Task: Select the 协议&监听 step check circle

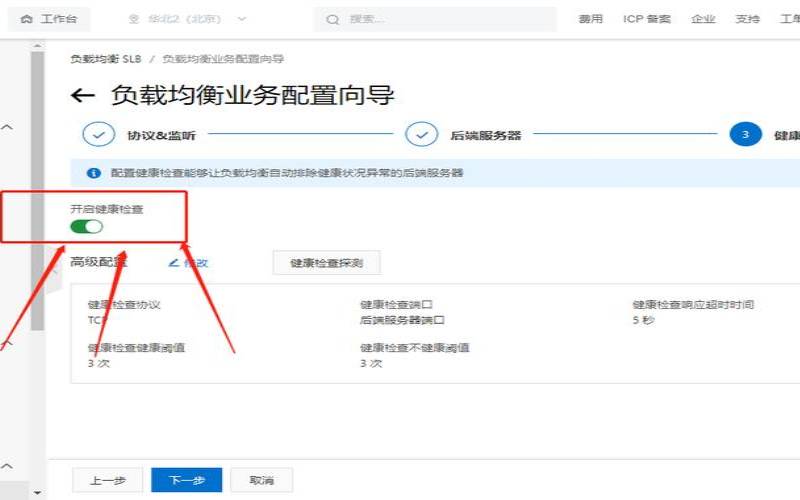Action: pos(98,135)
